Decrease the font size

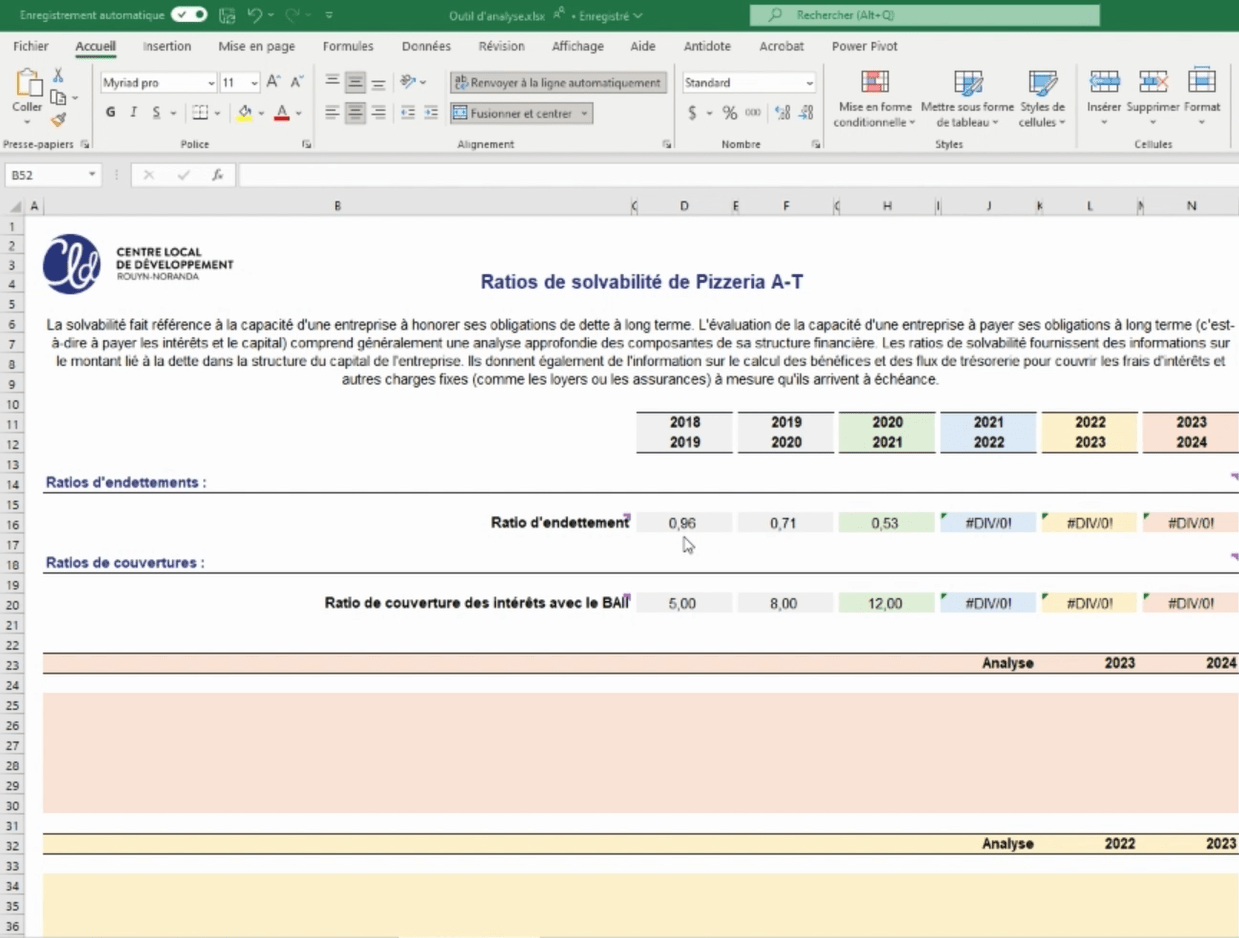click(296, 83)
